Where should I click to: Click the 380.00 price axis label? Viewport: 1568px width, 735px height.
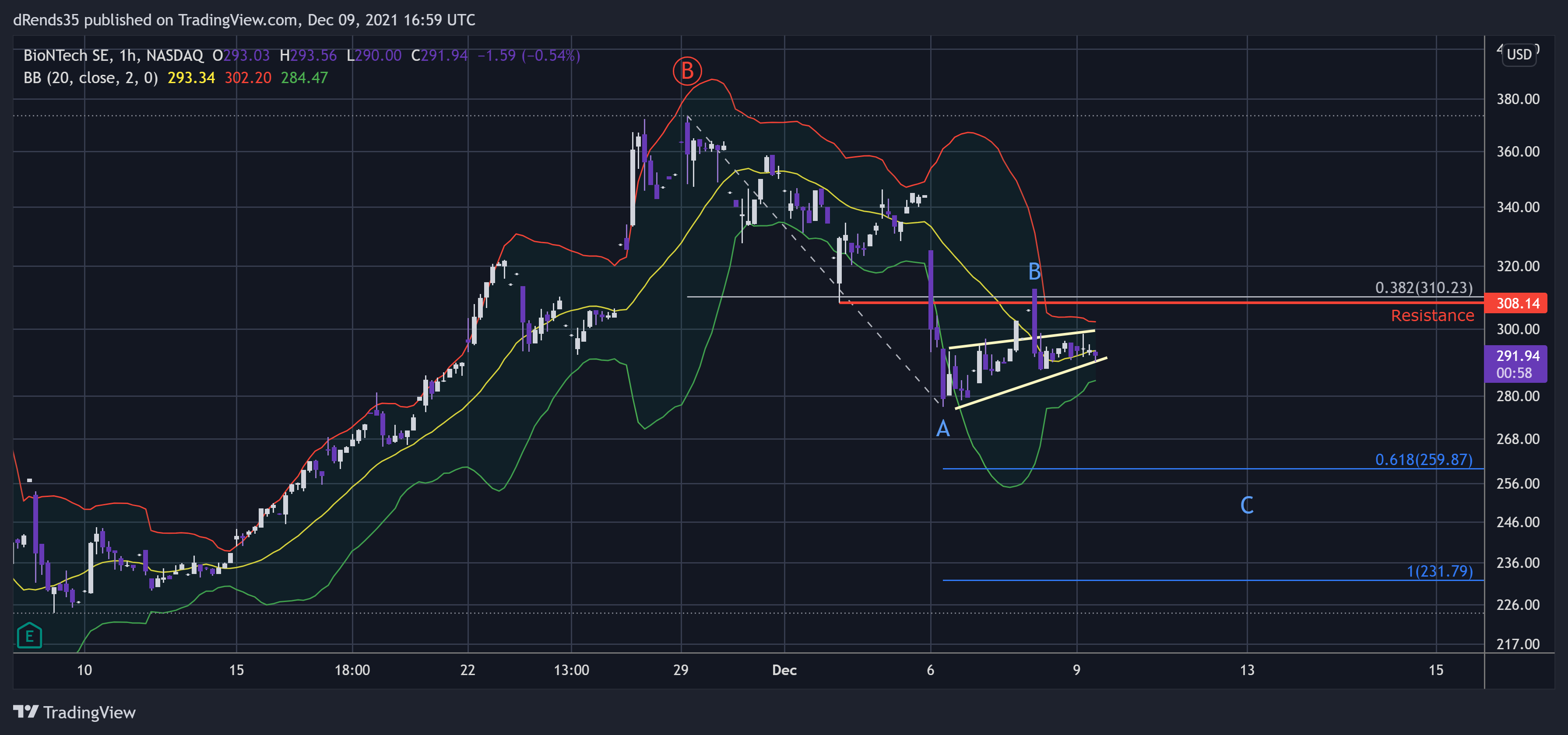tap(1518, 99)
